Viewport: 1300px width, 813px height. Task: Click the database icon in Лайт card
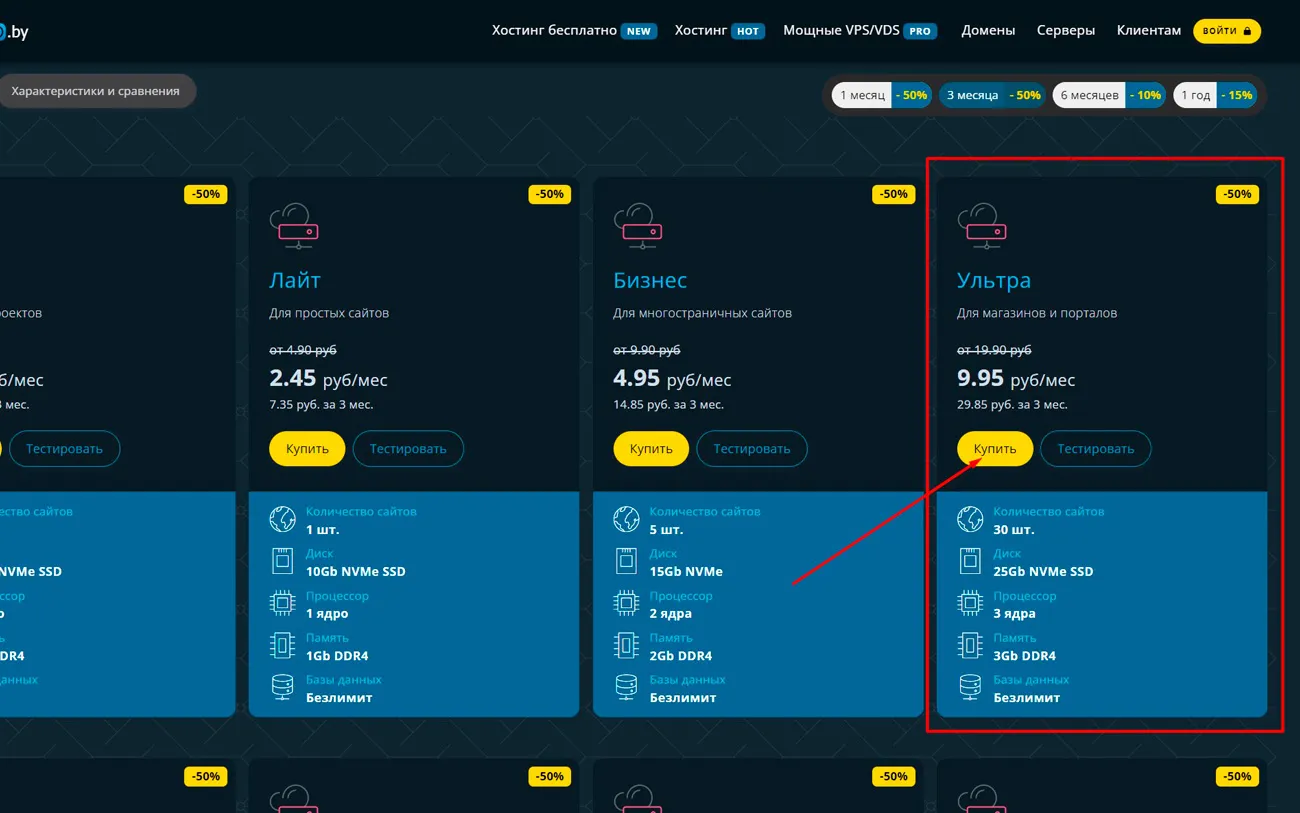click(283, 687)
